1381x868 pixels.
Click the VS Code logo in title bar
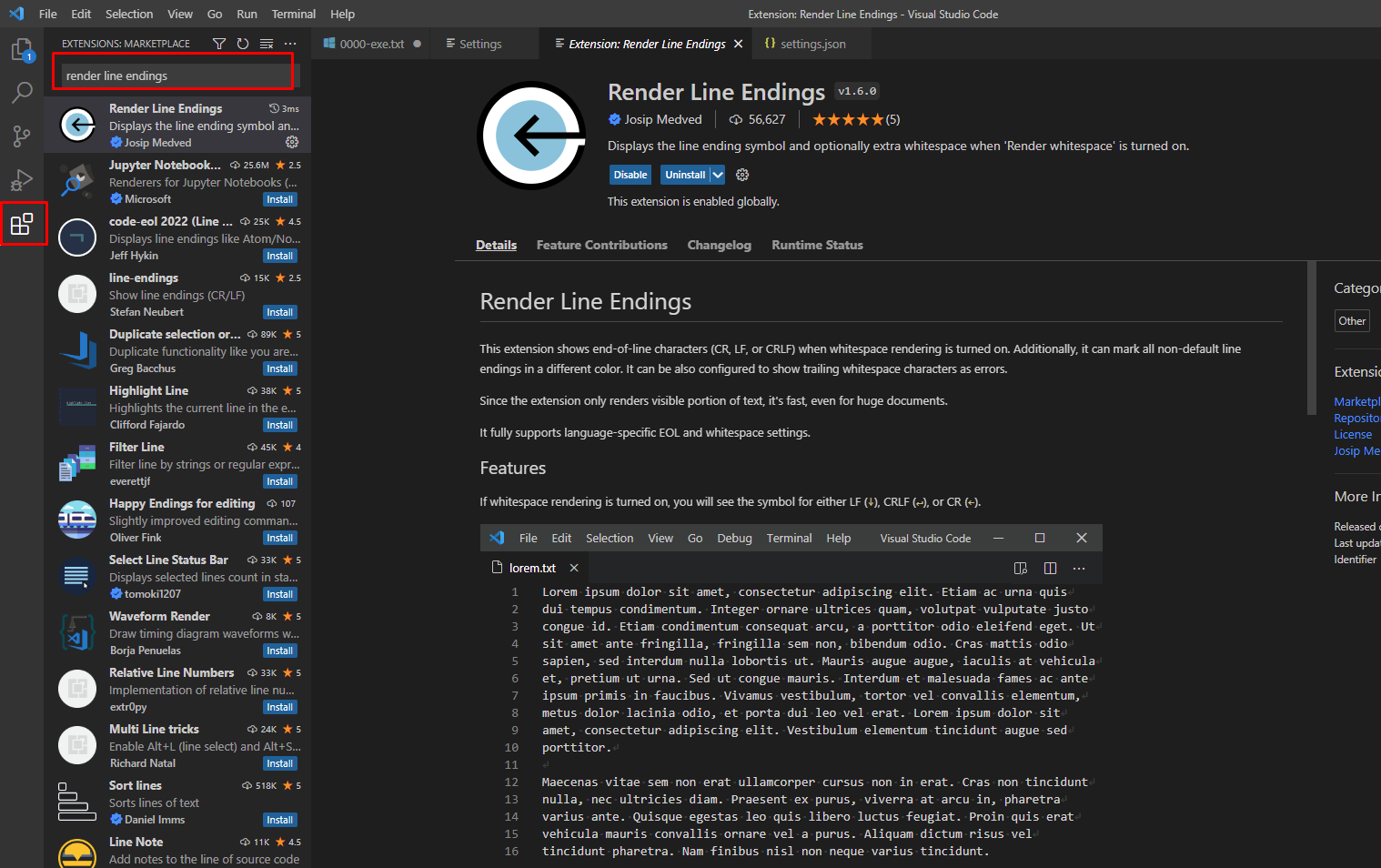click(x=16, y=14)
